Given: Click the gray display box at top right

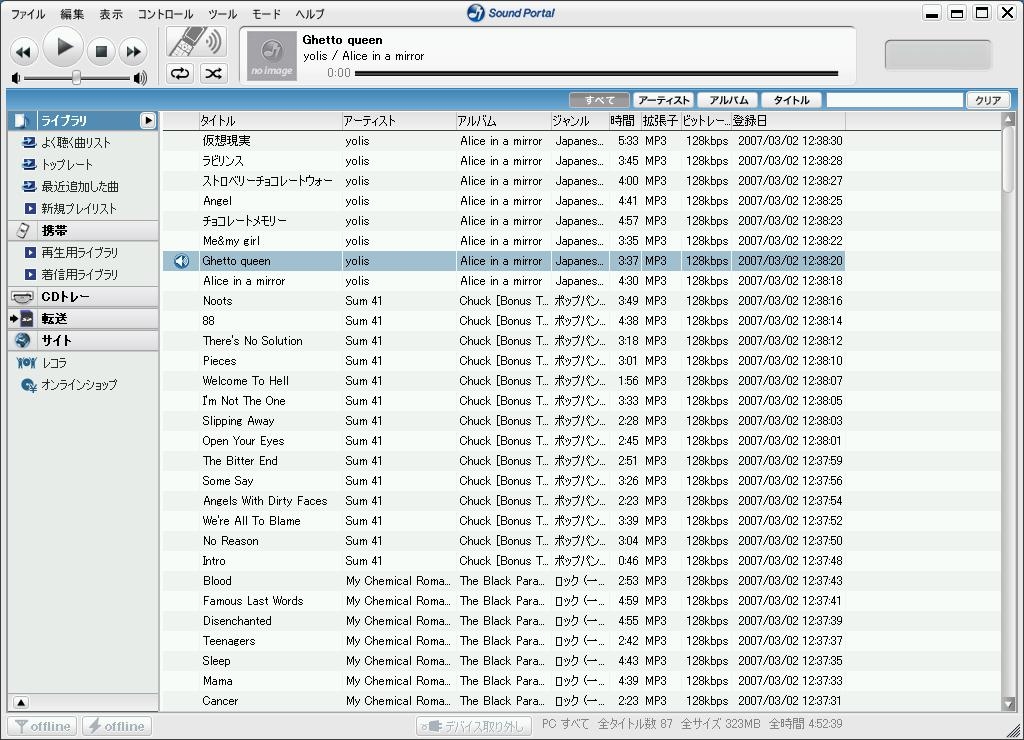Looking at the screenshot, I should click(938, 54).
